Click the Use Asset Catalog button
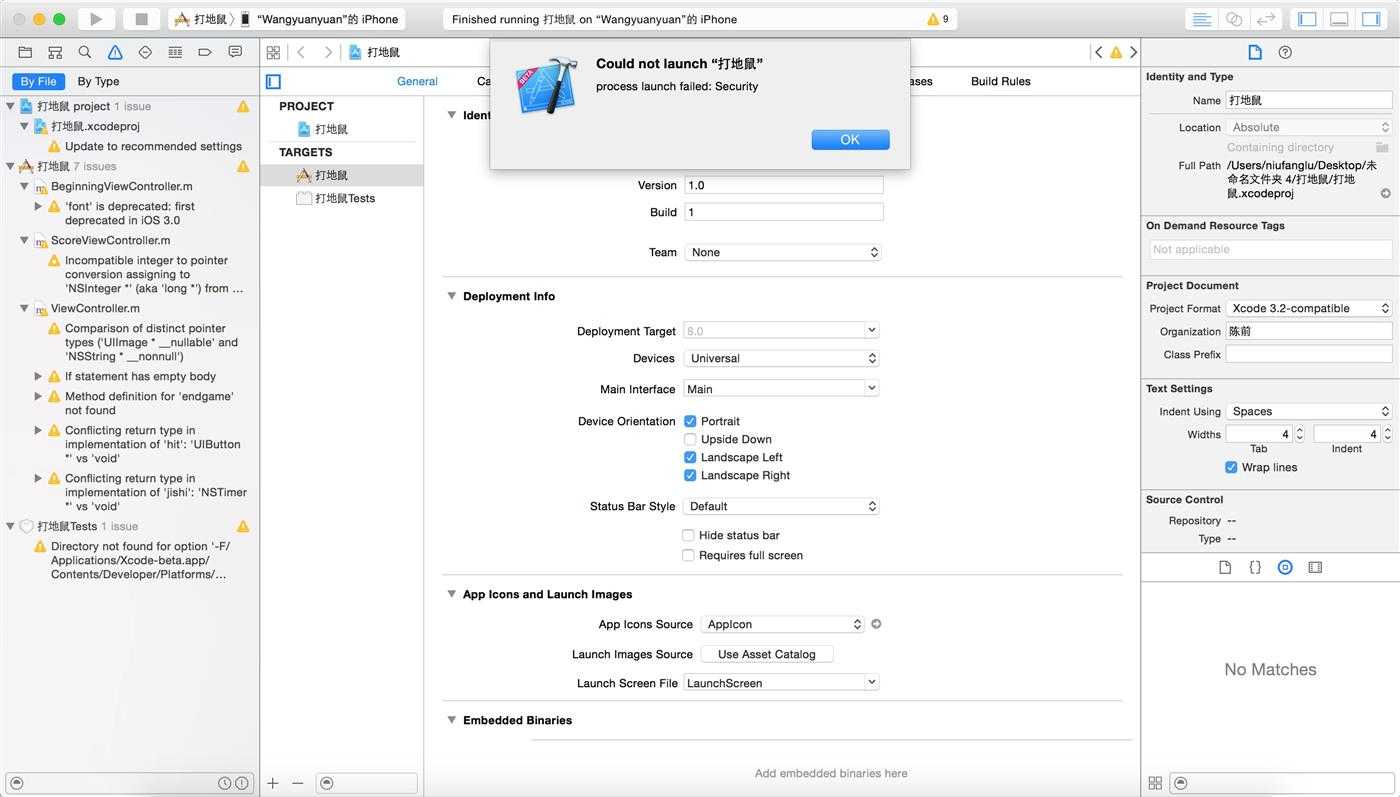This screenshot has height=797, width=1400. (x=767, y=654)
